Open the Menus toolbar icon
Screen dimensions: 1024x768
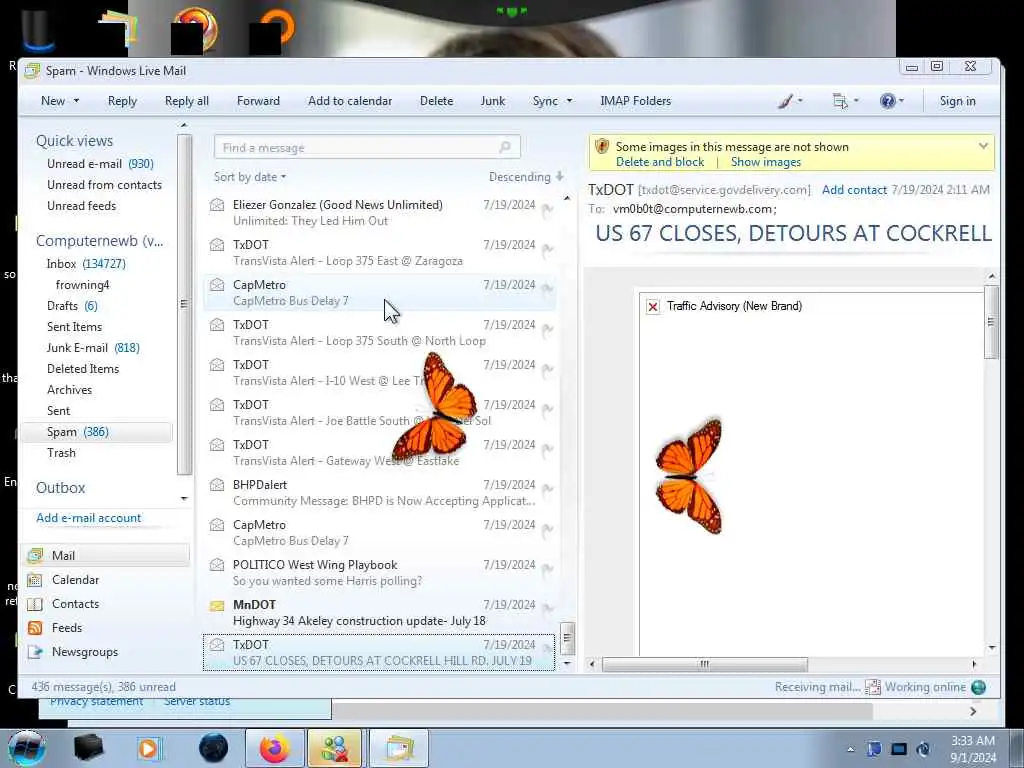(840, 101)
